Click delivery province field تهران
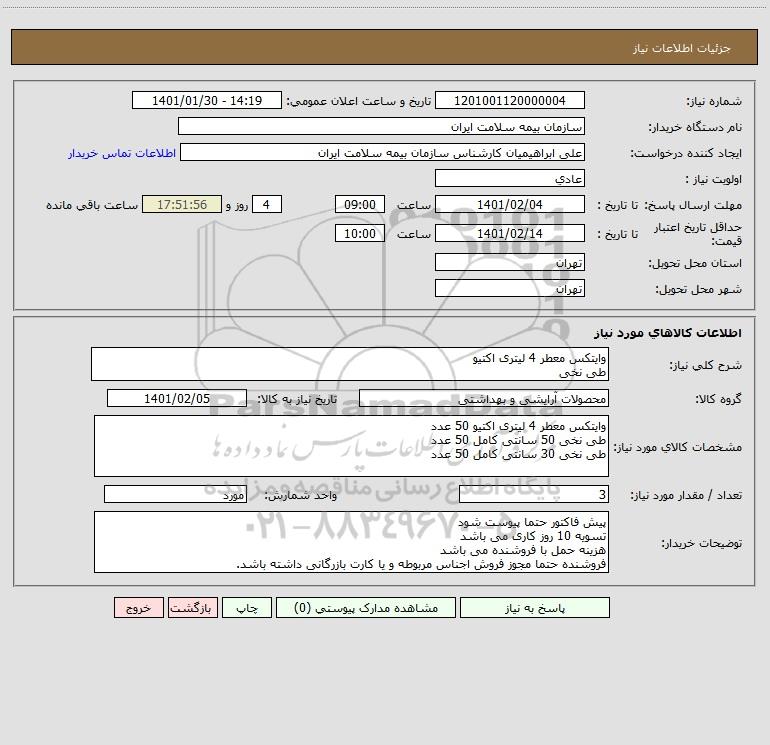The height and width of the screenshot is (745, 770). click(510, 262)
